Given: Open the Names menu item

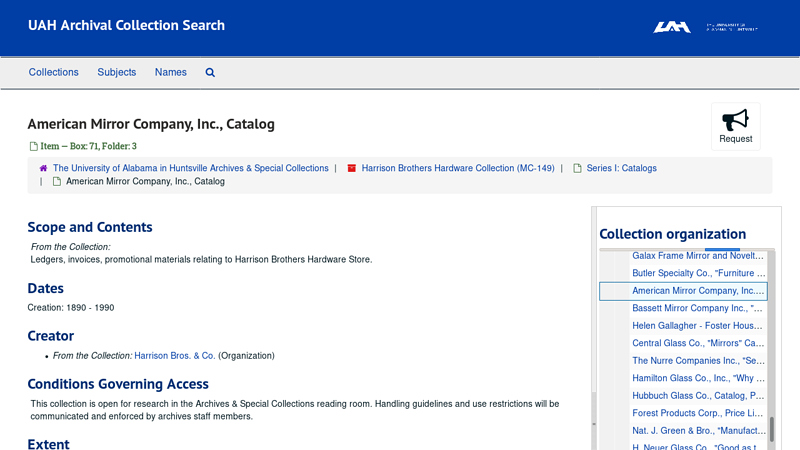Looking at the screenshot, I should pos(171,72).
